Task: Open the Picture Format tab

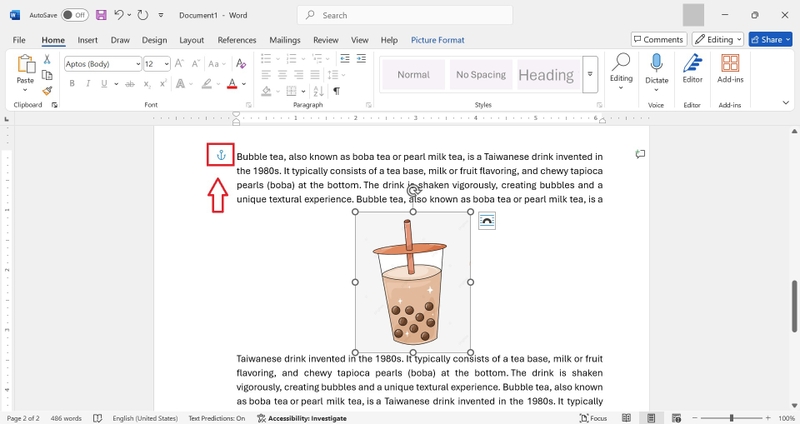Action: (438, 40)
